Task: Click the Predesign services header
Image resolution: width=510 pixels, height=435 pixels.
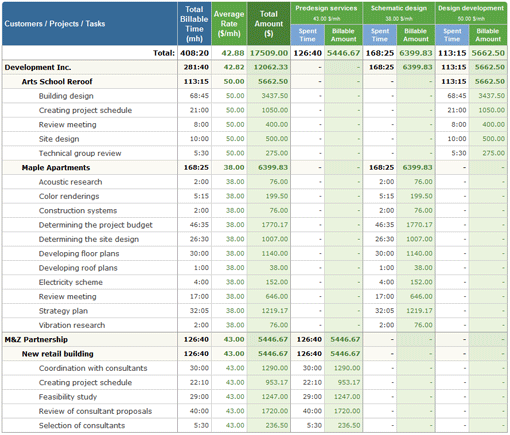Action: (x=326, y=13)
